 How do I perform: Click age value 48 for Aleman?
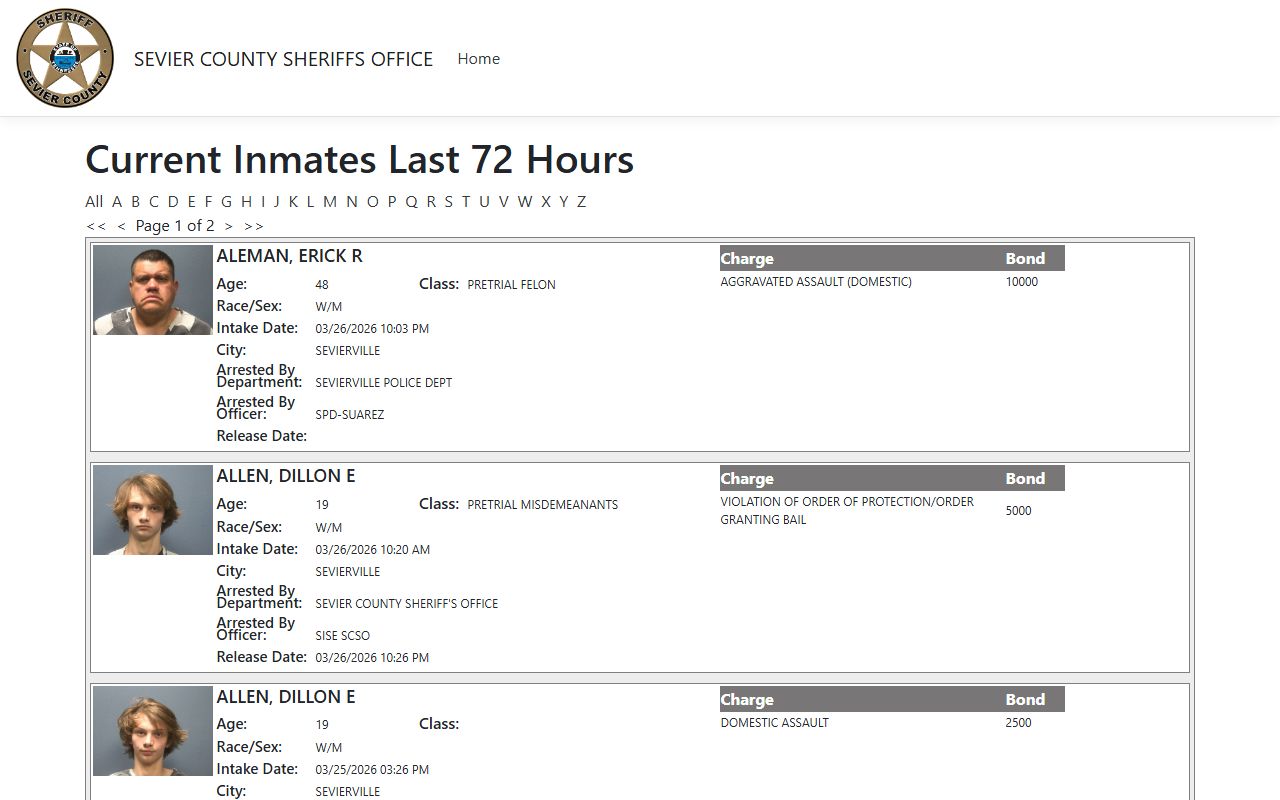322,285
